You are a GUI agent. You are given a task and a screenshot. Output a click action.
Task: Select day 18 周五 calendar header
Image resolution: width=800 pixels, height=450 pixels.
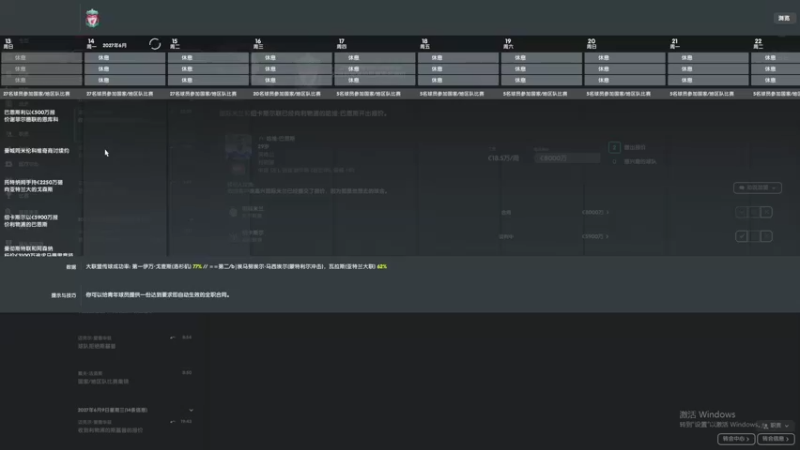click(x=424, y=43)
